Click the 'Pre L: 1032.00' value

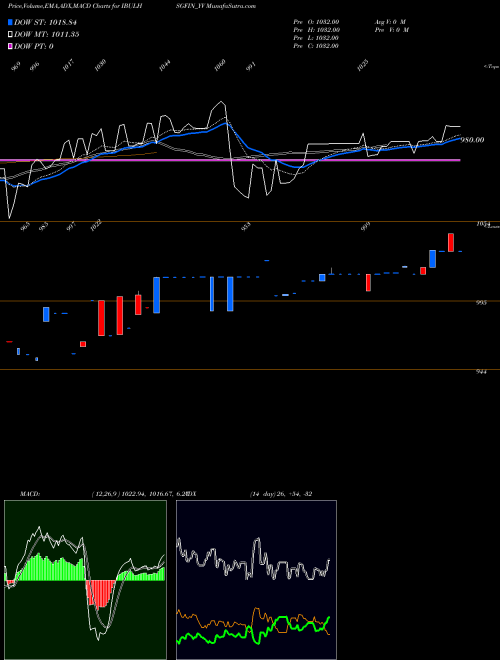tap(316, 38)
